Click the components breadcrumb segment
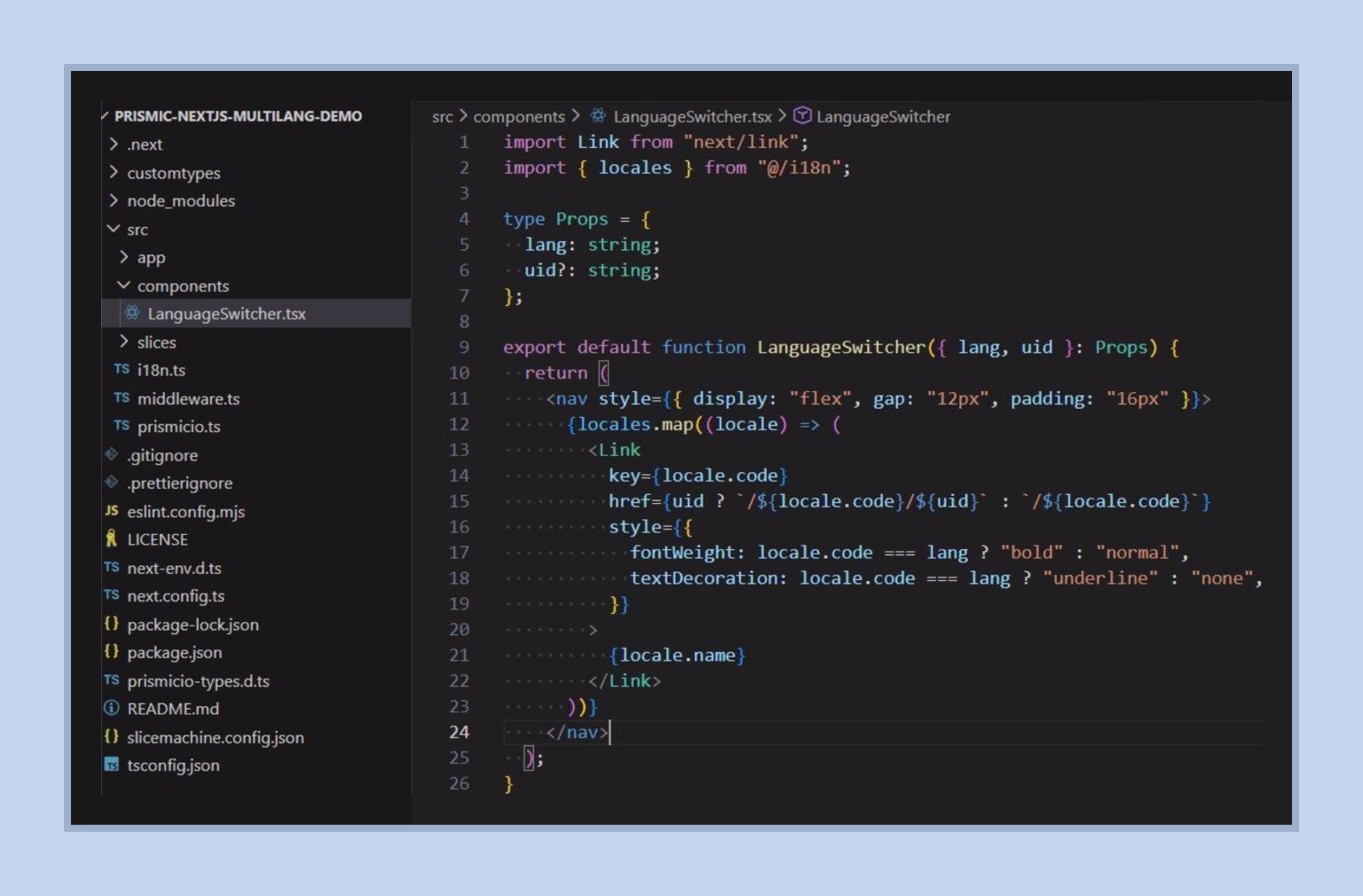 [x=518, y=116]
